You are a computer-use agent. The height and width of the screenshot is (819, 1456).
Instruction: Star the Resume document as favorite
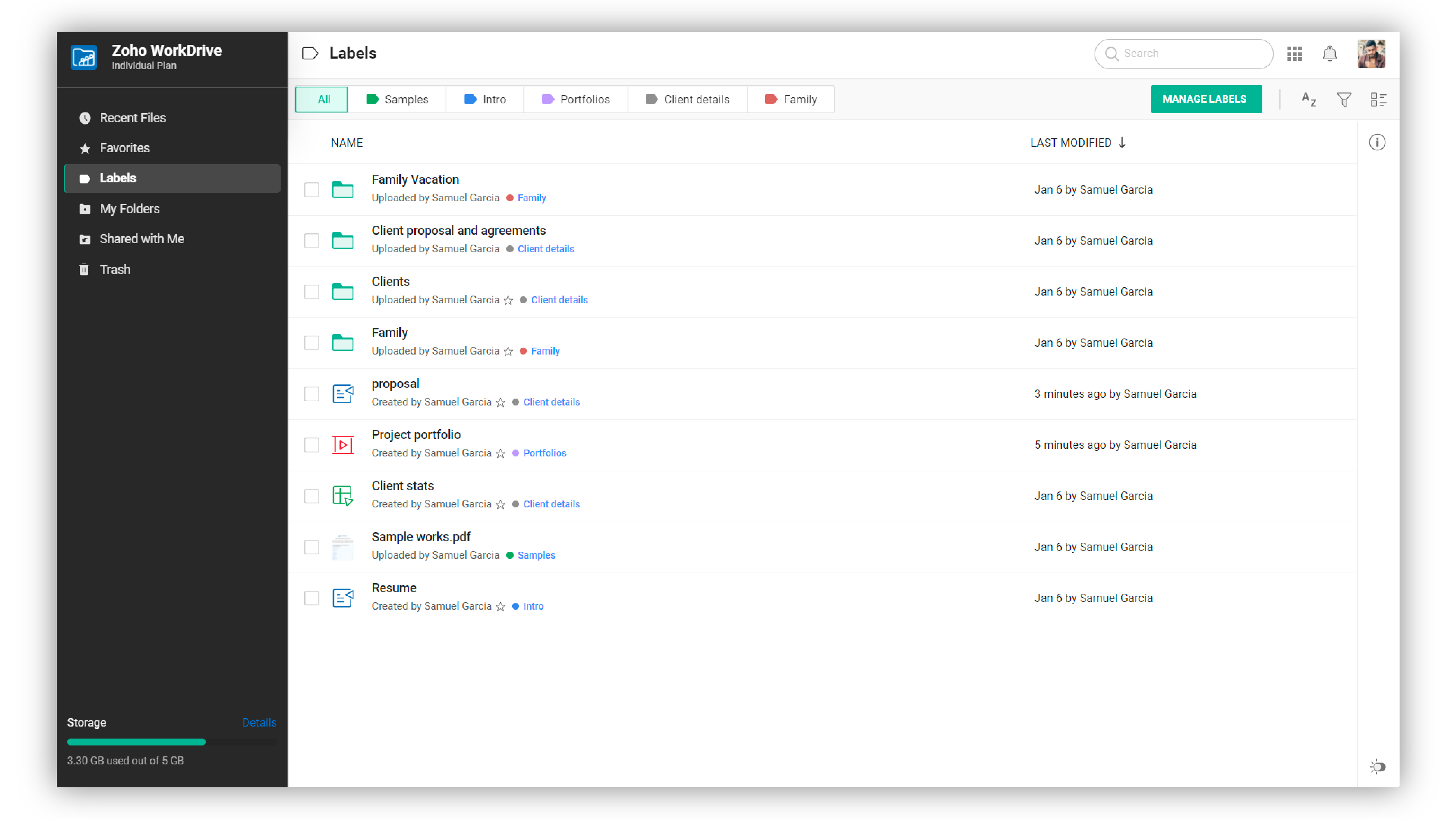pos(500,607)
